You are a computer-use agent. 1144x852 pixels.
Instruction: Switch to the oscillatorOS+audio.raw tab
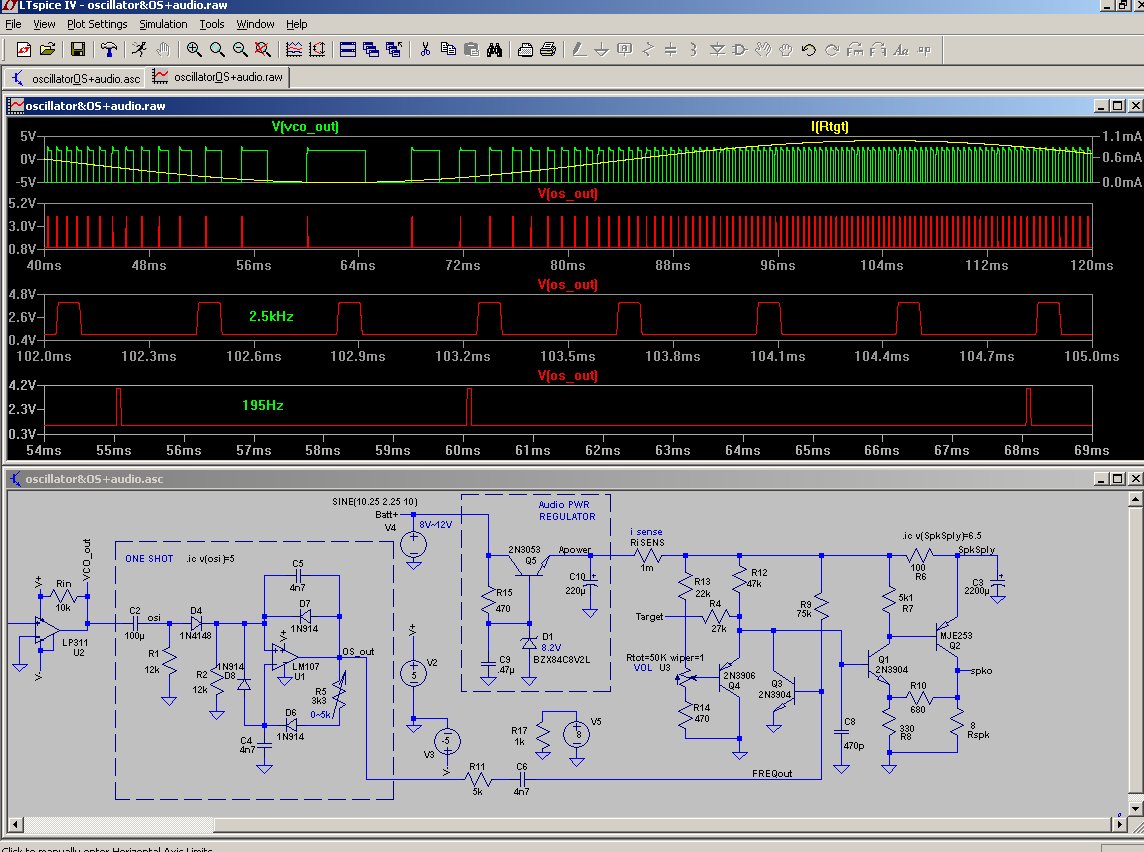[221, 77]
